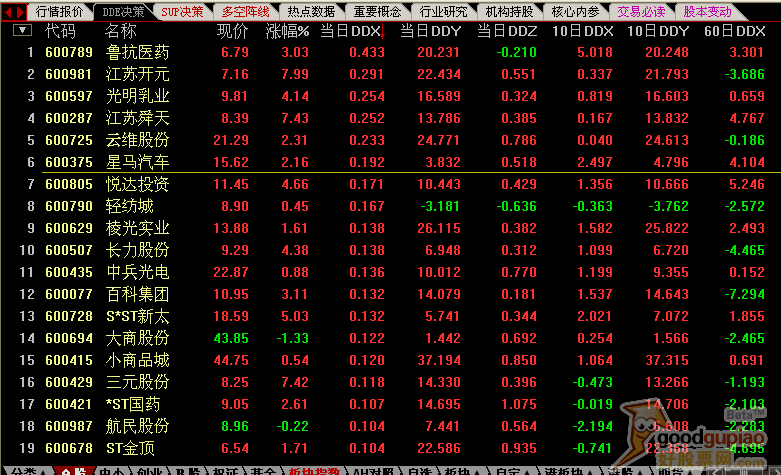The height and width of the screenshot is (475, 781).
Task: Open the 机构持股 tab
Action: pyautogui.click(x=509, y=11)
